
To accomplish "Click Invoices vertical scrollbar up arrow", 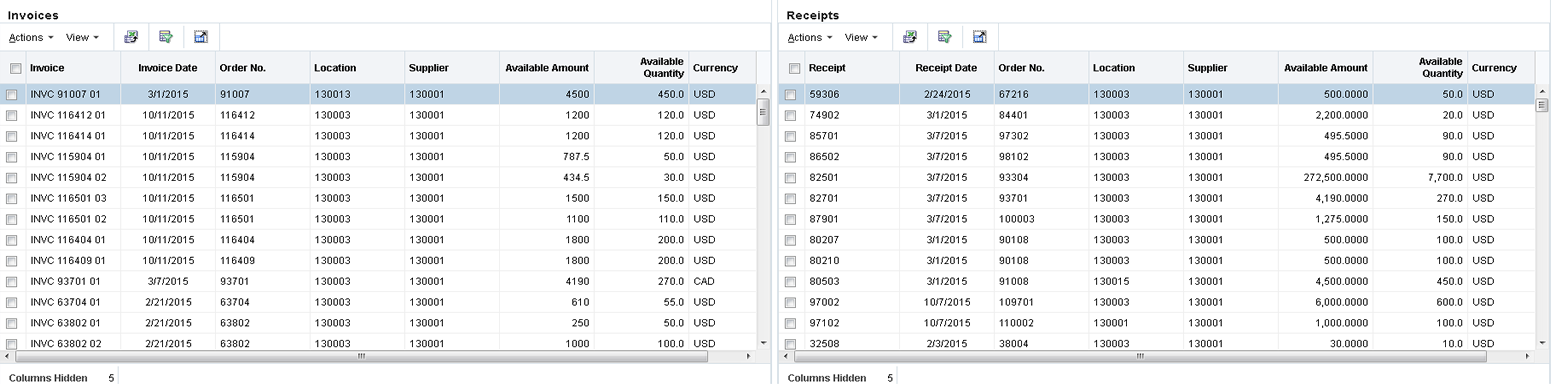I will click(x=763, y=90).
